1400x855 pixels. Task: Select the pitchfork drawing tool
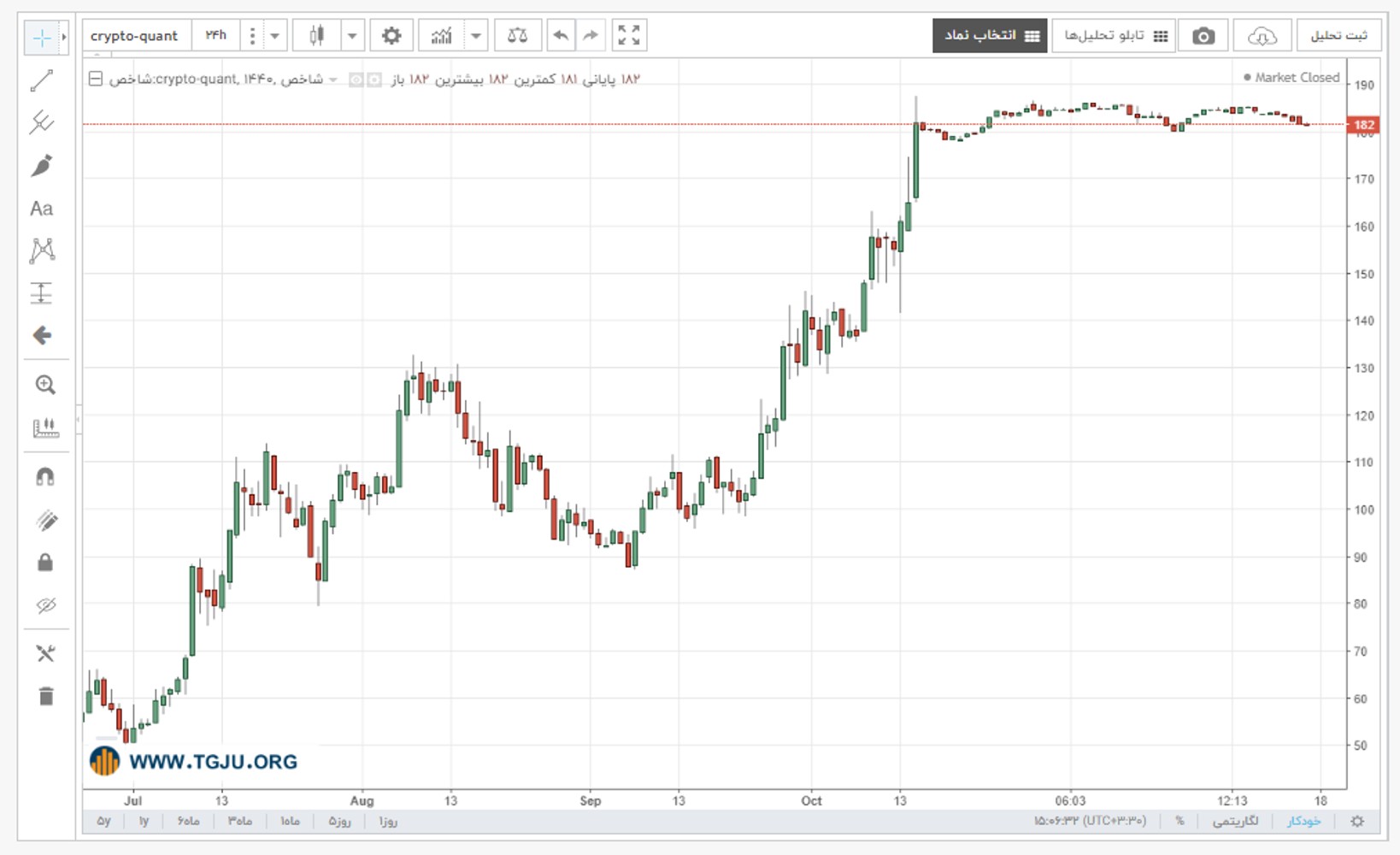tap(42, 122)
